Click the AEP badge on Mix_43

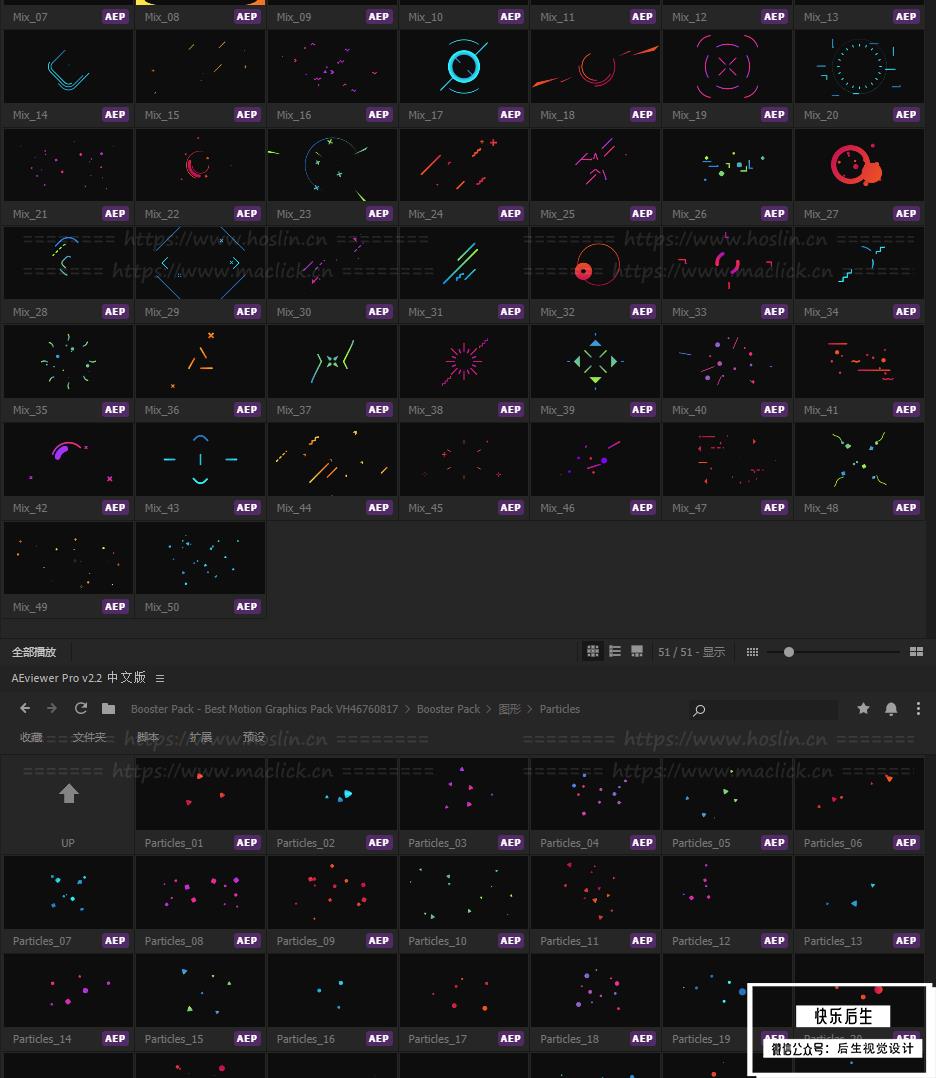click(x=247, y=508)
